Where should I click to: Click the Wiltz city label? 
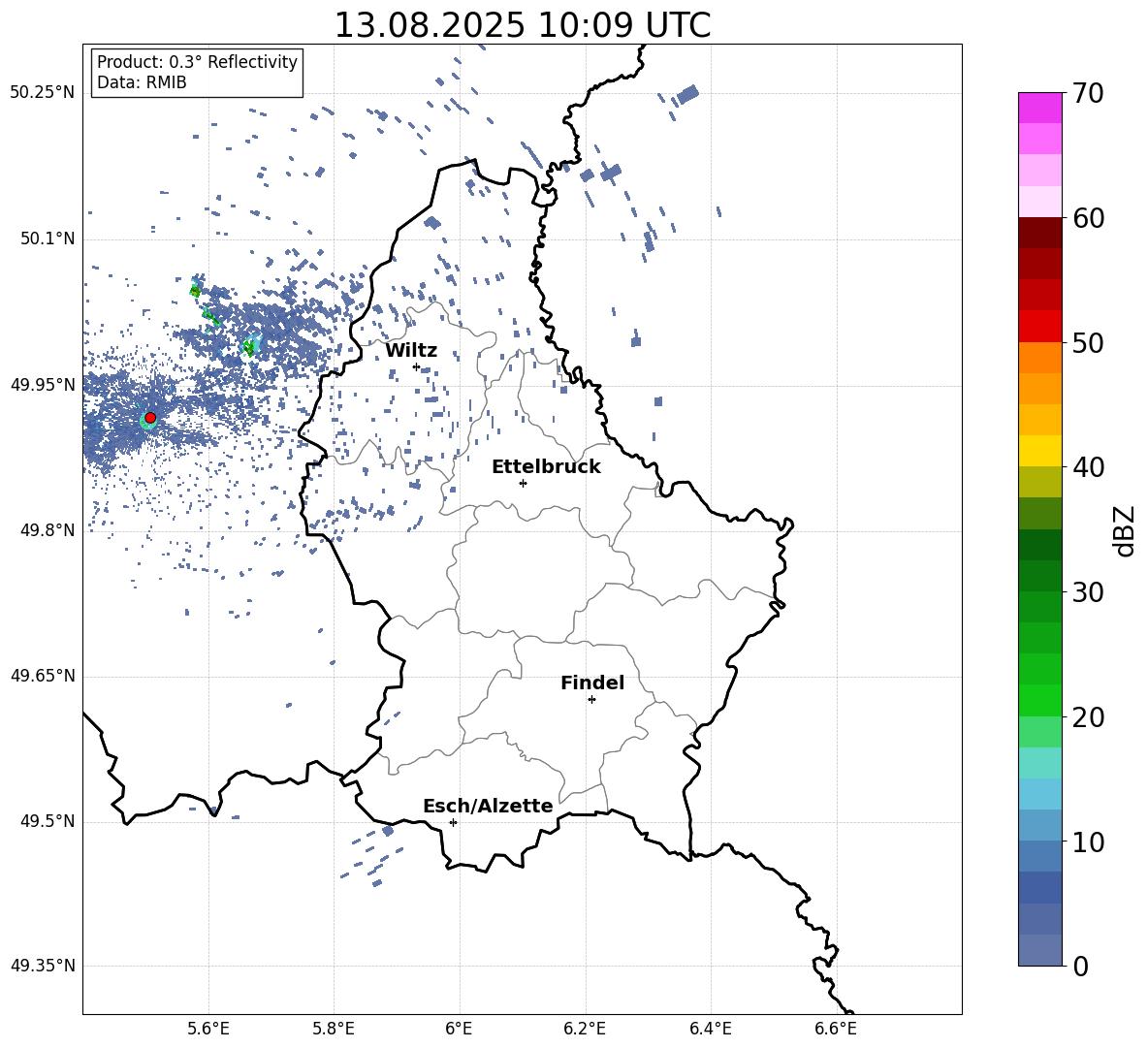pos(411,351)
